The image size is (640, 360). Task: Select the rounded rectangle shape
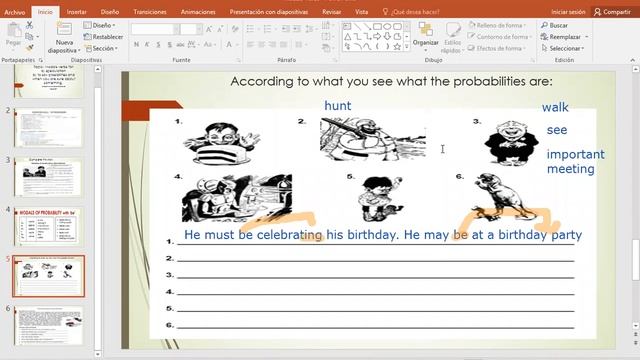pos(397,27)
